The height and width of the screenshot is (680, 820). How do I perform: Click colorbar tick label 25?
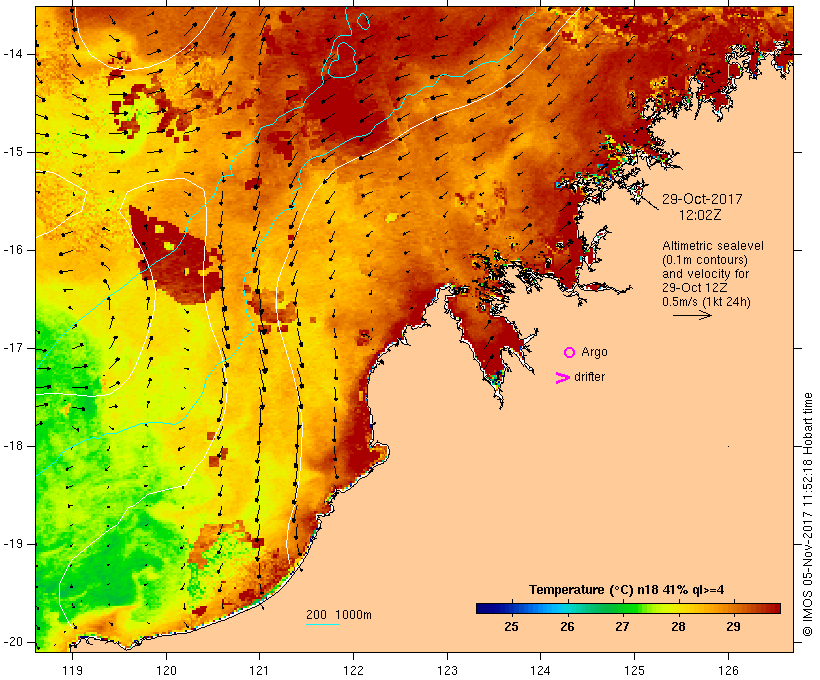[x=511, y=627]
